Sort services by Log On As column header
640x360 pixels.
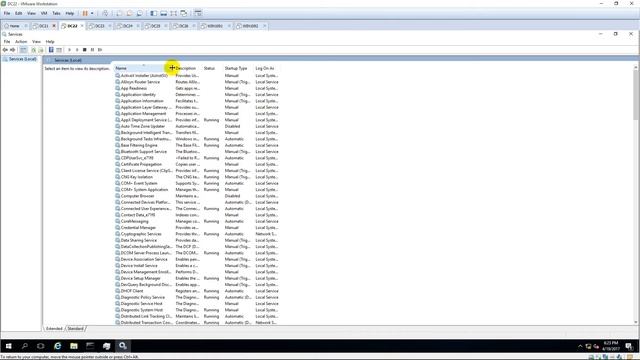coord(266,68)
